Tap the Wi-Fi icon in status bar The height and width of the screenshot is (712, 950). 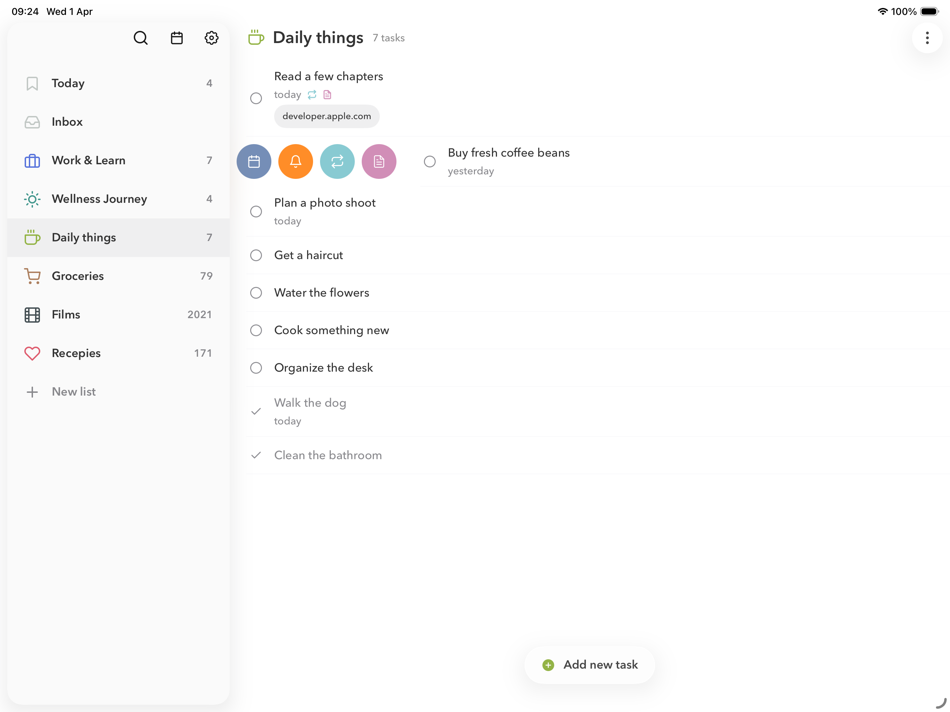click(883, 12)
